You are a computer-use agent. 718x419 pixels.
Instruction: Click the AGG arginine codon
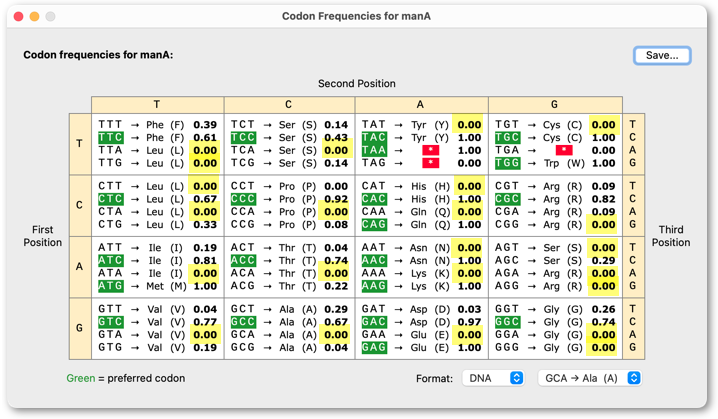[507, 286]
